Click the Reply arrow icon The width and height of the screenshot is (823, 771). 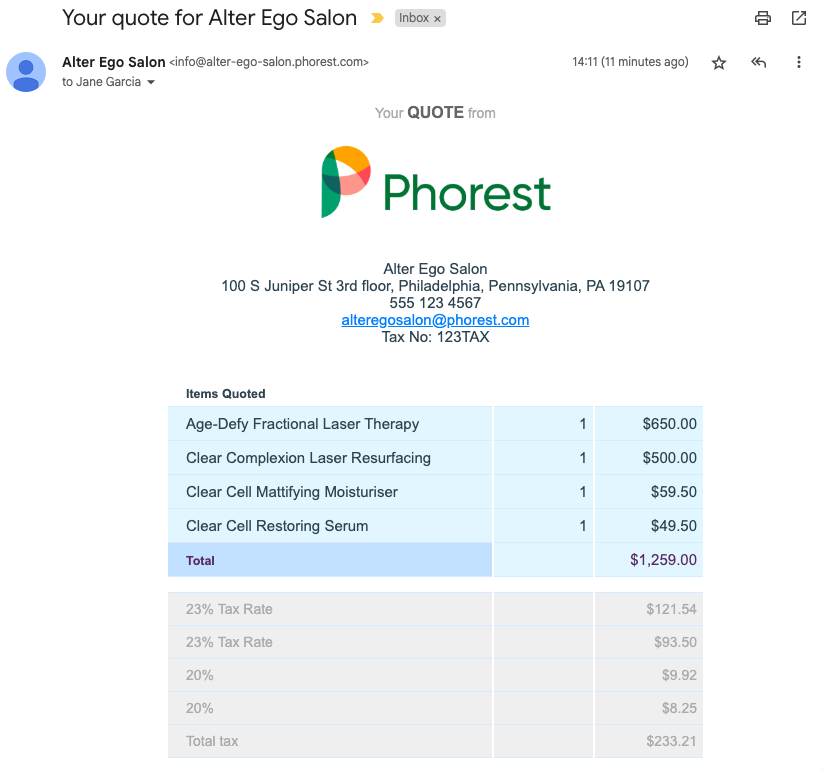pyautogui.click(x=759, y=63)
